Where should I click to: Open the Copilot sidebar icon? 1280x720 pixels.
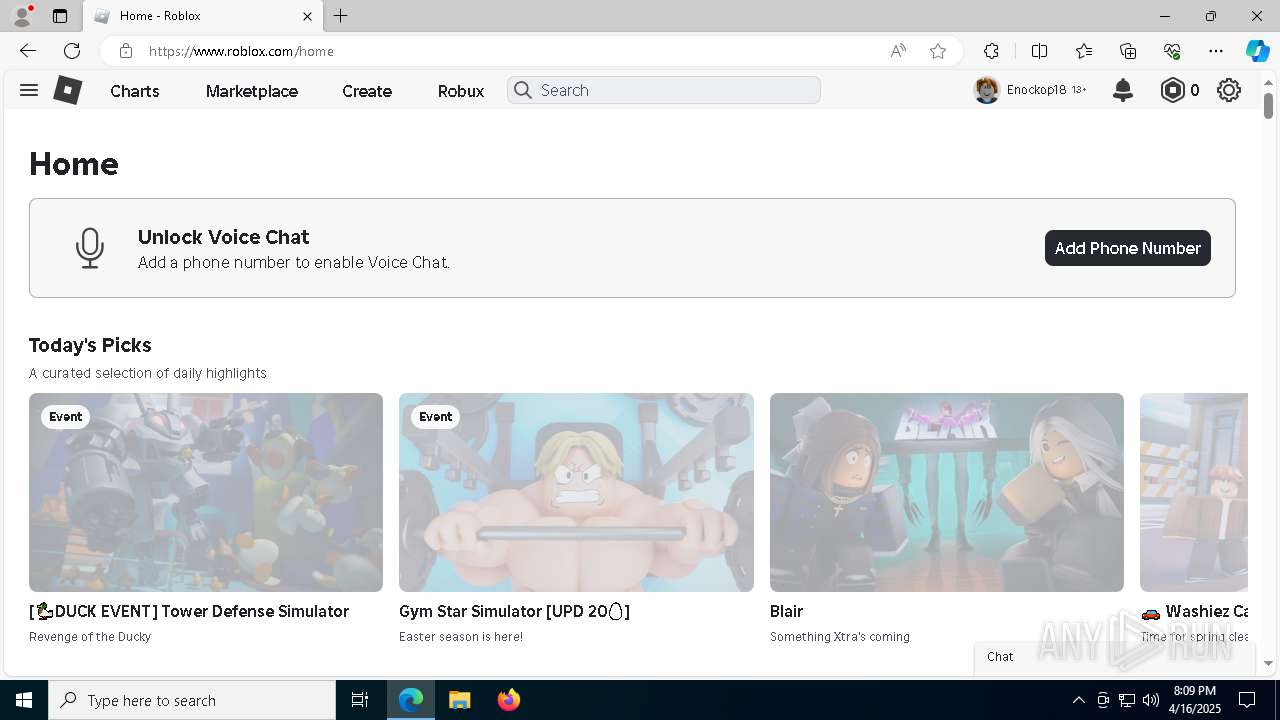[1257, 51]
